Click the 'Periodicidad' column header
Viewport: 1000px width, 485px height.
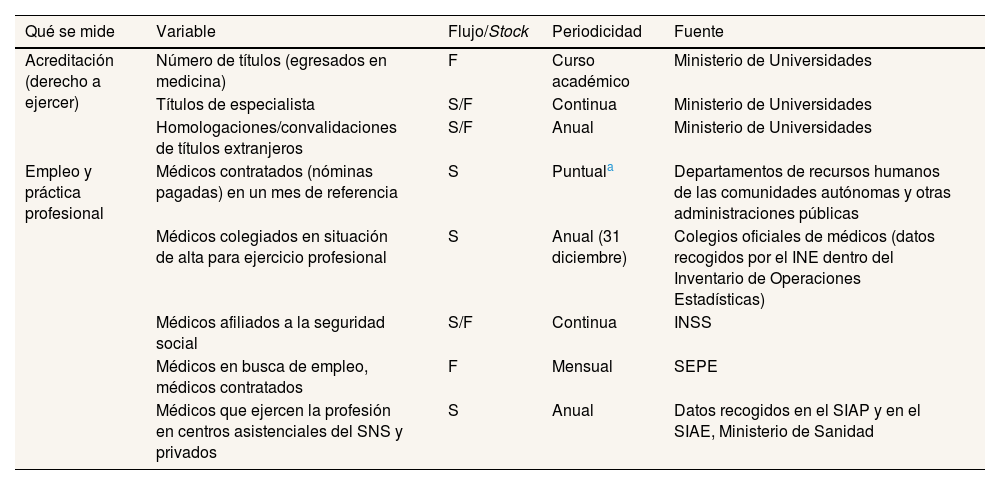tap(596, 32)
